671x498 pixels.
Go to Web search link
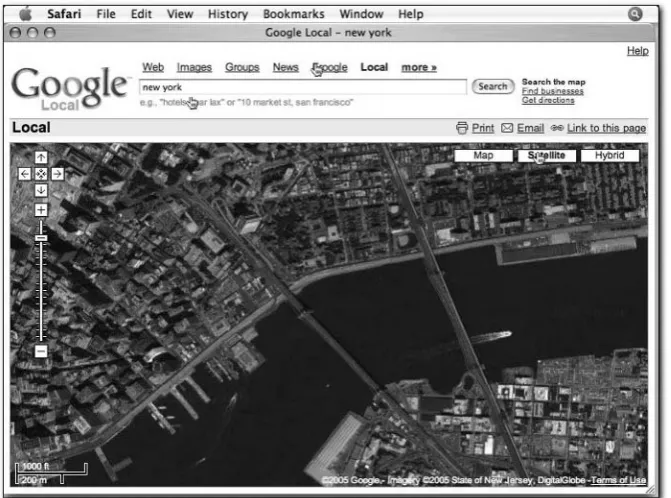(153, 67)
